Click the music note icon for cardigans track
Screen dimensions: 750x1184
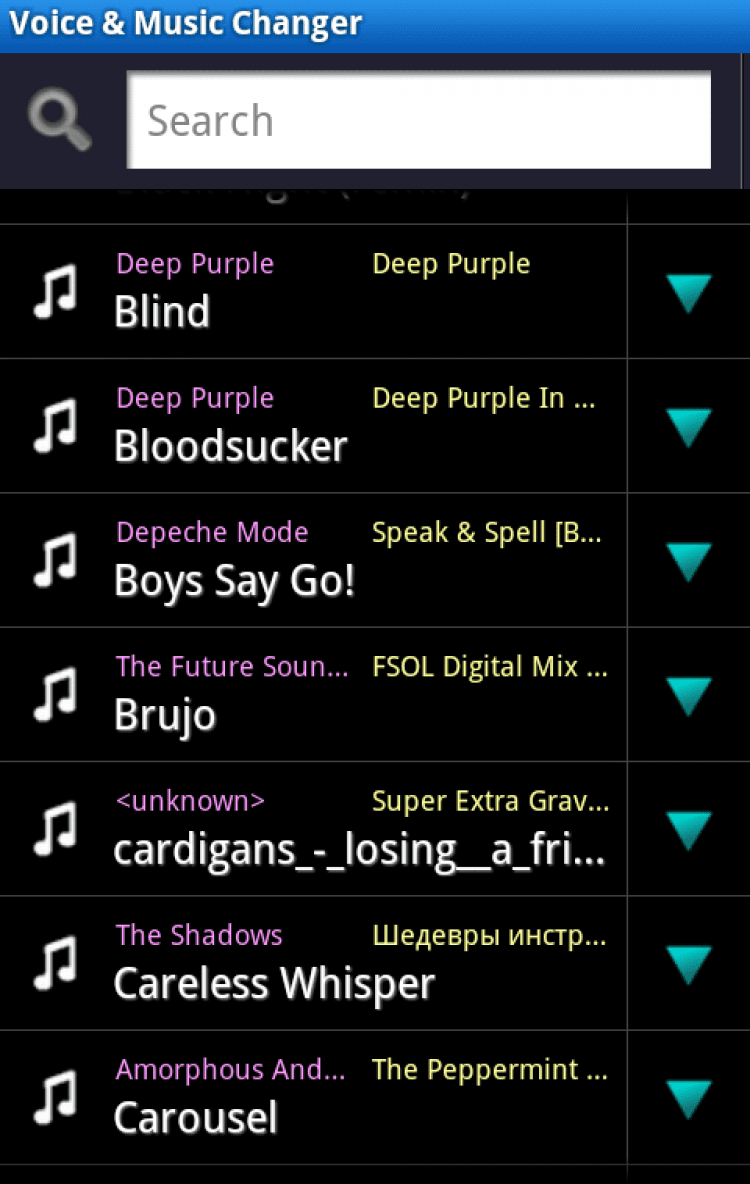(x=56, y=828)
